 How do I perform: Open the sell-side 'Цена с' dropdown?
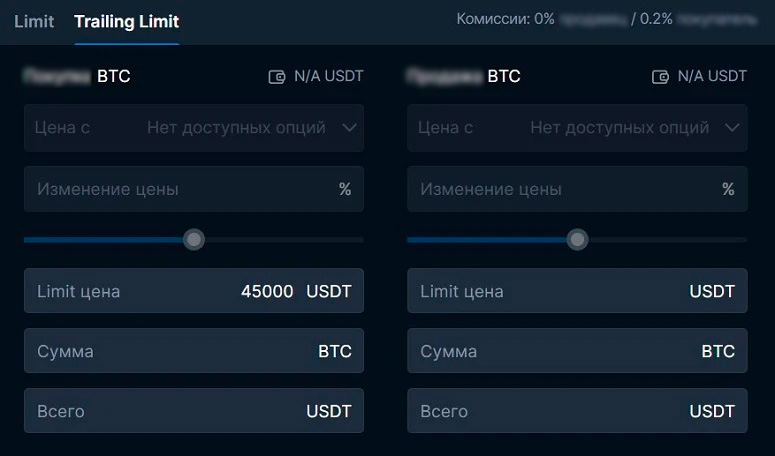click(x=576, y=128)
